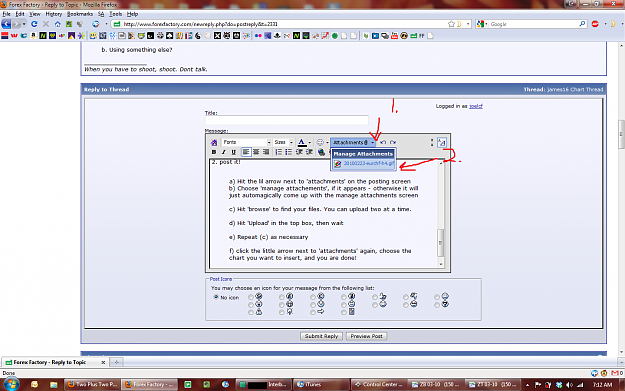Open the Windows Start menu
Image resolution: width=625 pixels, height=391 pixels.
[x=11, y=384]
